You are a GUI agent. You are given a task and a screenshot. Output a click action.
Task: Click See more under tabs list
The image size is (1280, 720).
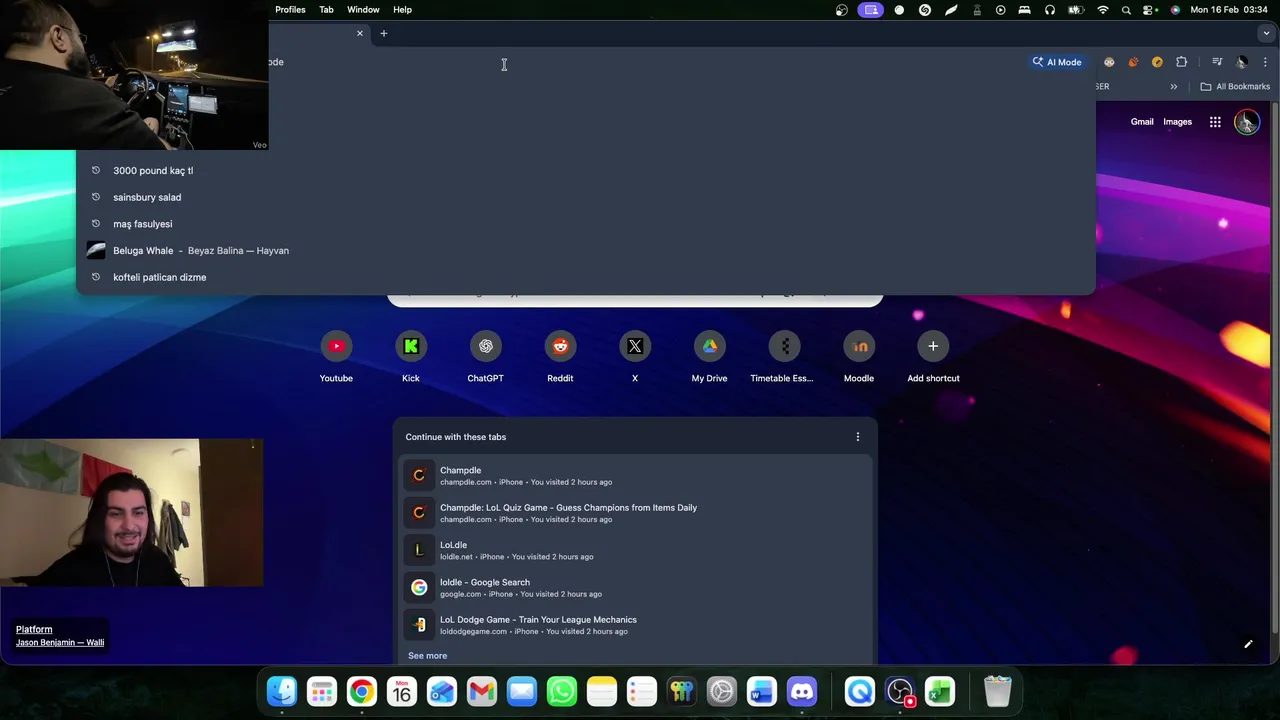[x=427, y=656]
